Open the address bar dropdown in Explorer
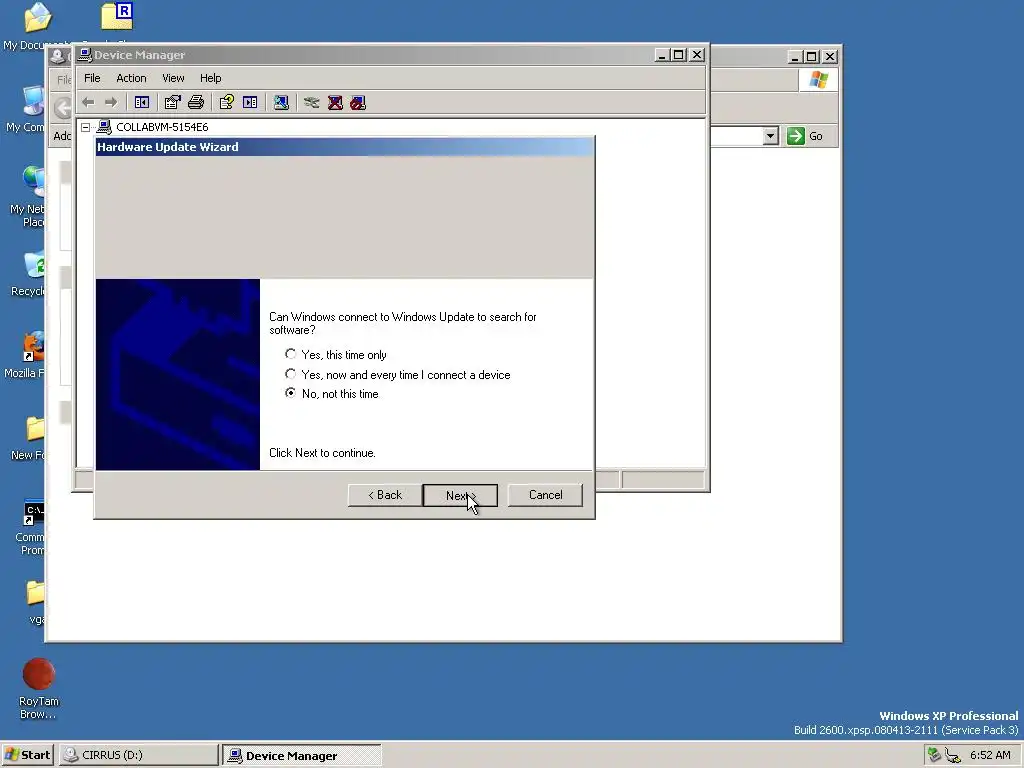Screen dimensions: 1024x768 click(x=771, y=136)
